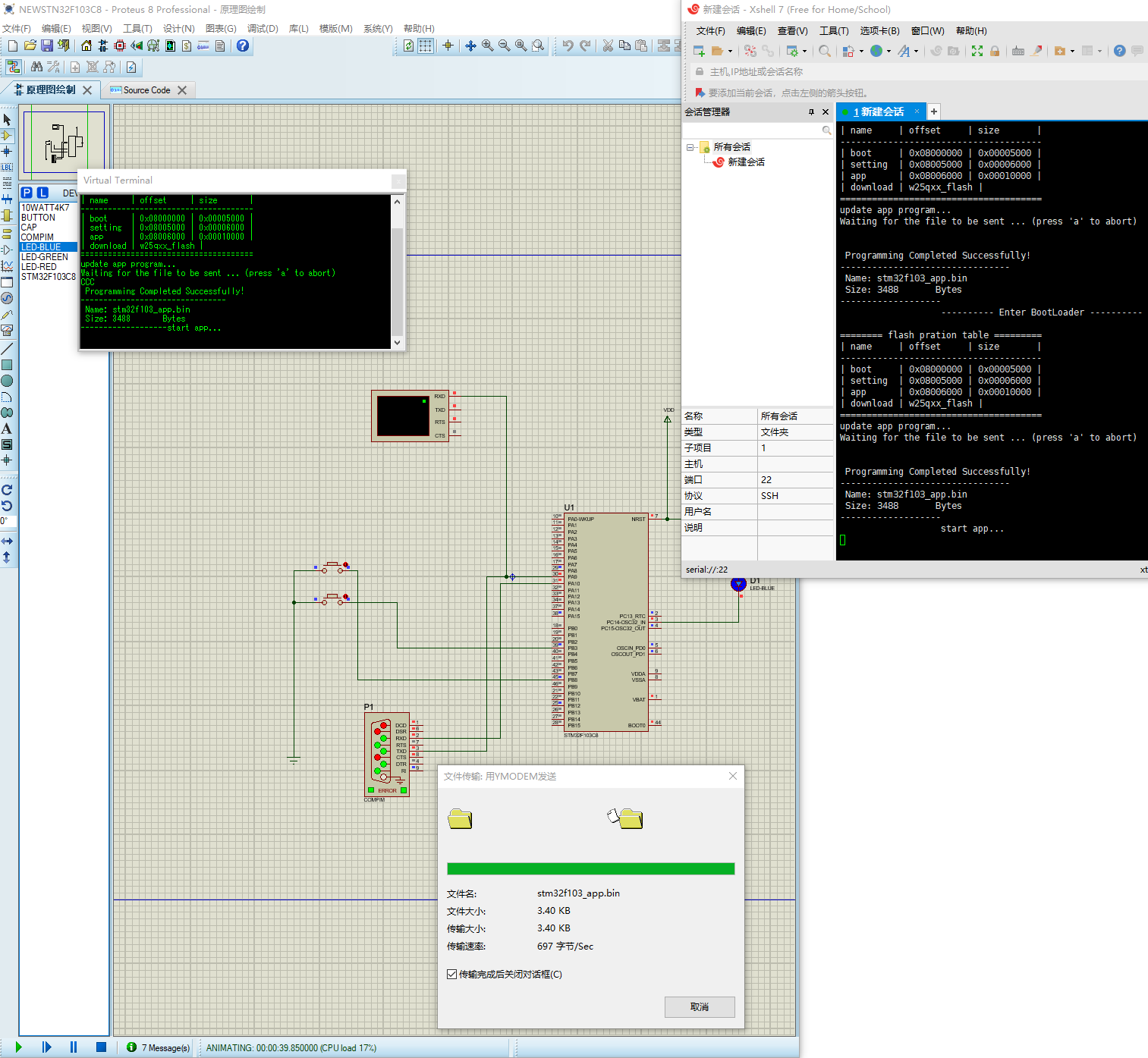
Task: Expand the session properties gear dropdown
Action: [x=805, y=52]
